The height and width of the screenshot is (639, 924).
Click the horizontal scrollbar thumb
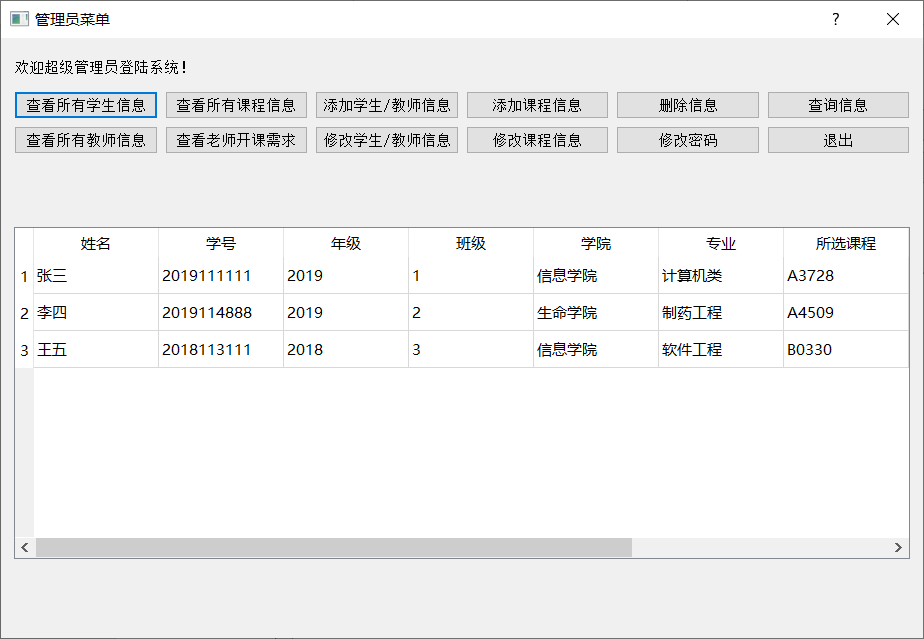pyautogui.click(x=334, y=548)
